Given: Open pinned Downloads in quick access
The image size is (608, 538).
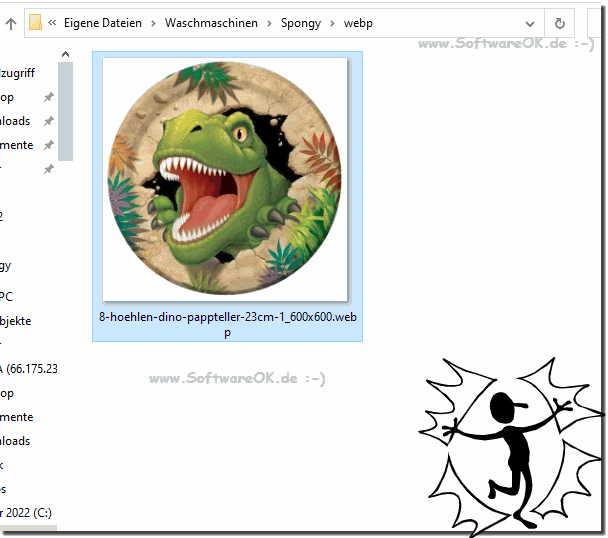Looking at the screenshot, I should [15, 121].
